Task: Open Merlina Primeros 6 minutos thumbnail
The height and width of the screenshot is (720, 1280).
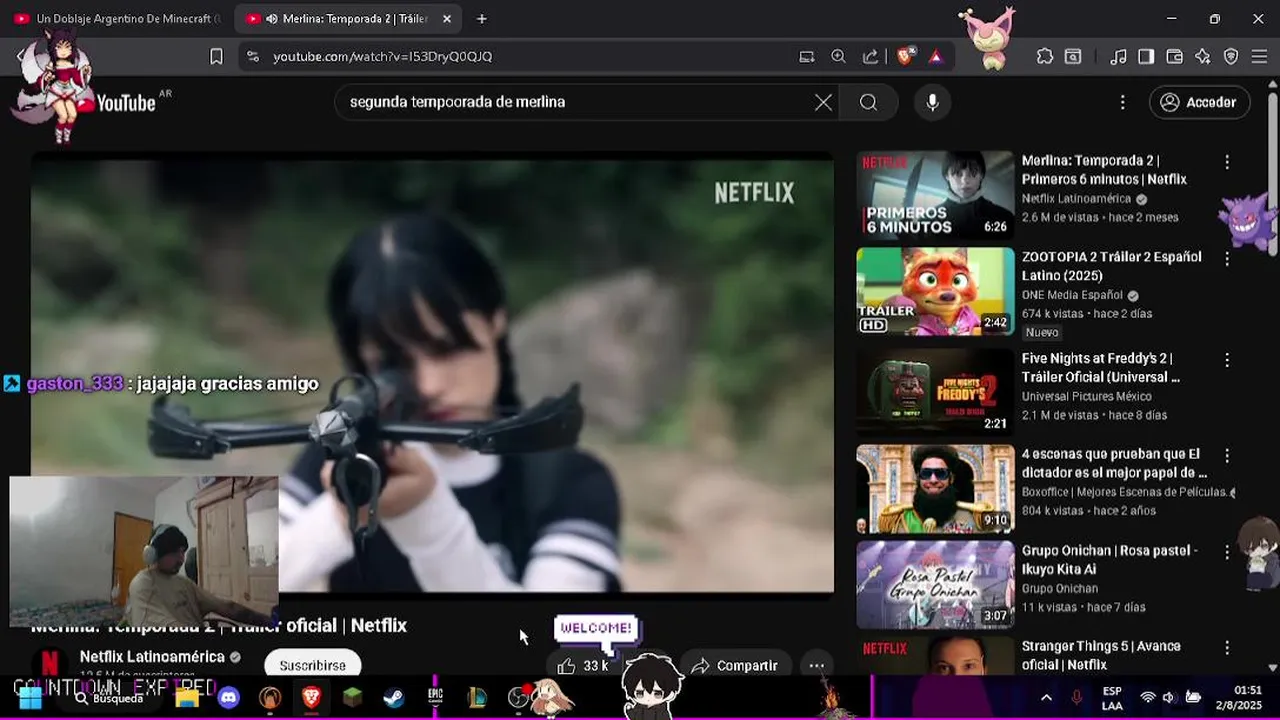Action: click(x=935, y=195)
